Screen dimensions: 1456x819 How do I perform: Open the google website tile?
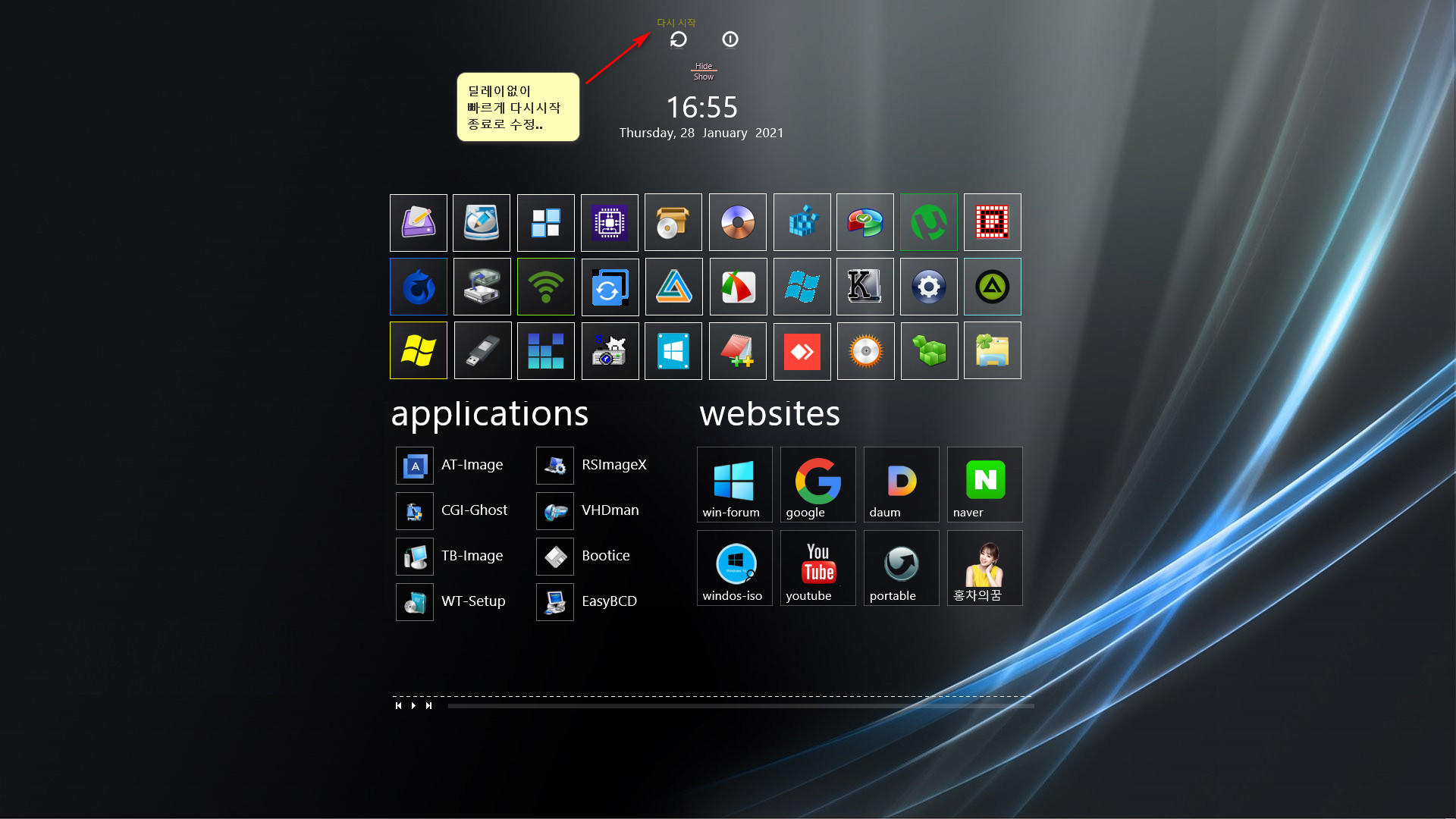click(818, 485)
